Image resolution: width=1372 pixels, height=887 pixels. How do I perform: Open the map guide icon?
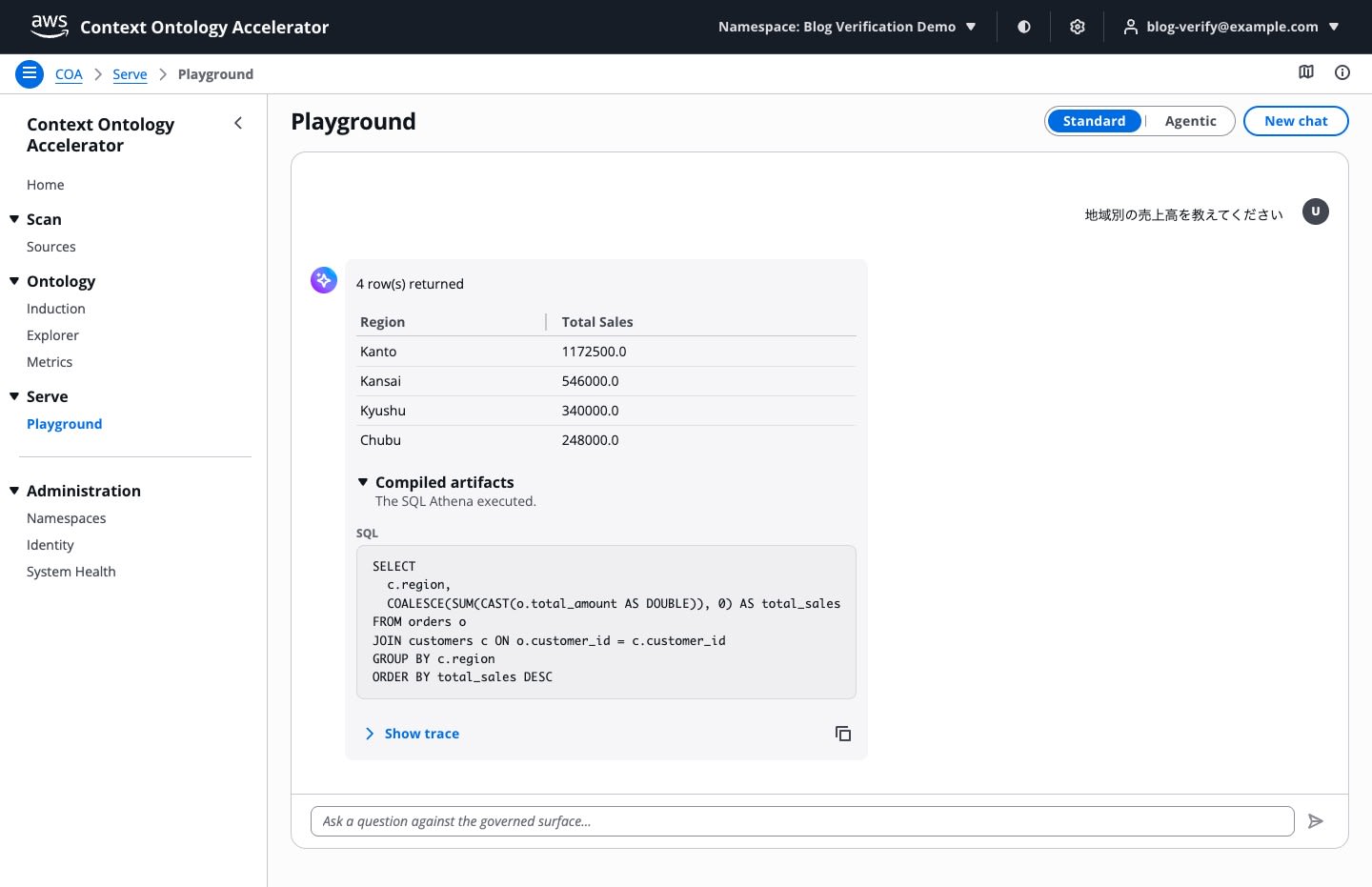click(x=1306, y=72)
